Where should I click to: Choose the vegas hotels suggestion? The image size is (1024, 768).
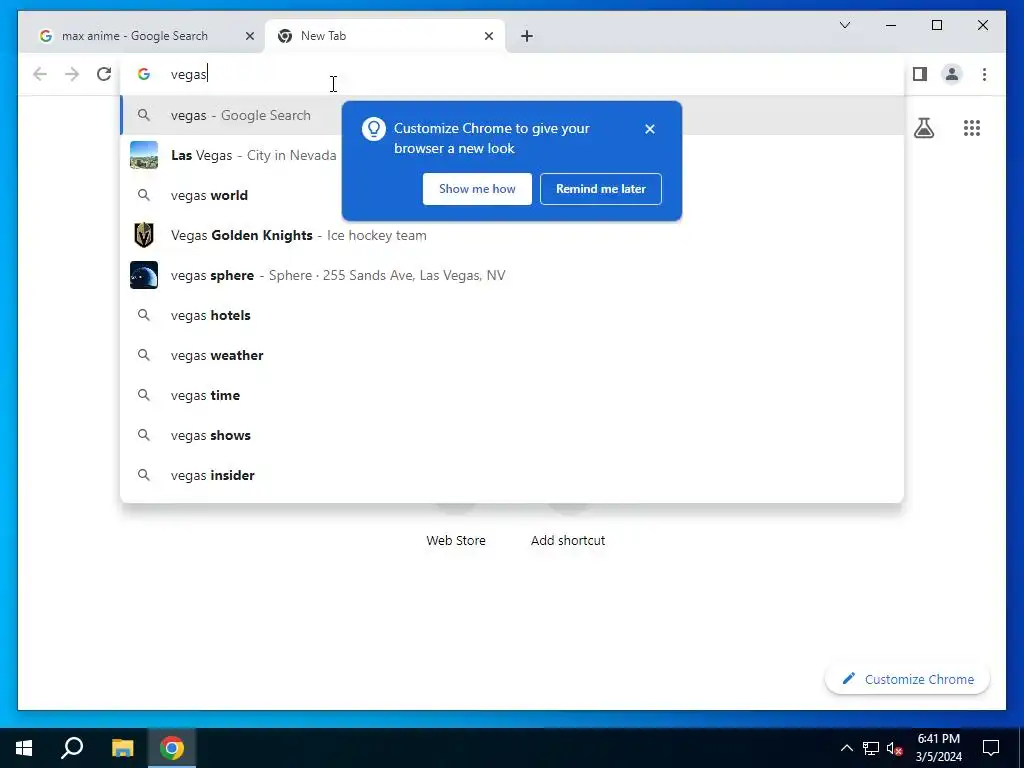click(x=512, y=315)
